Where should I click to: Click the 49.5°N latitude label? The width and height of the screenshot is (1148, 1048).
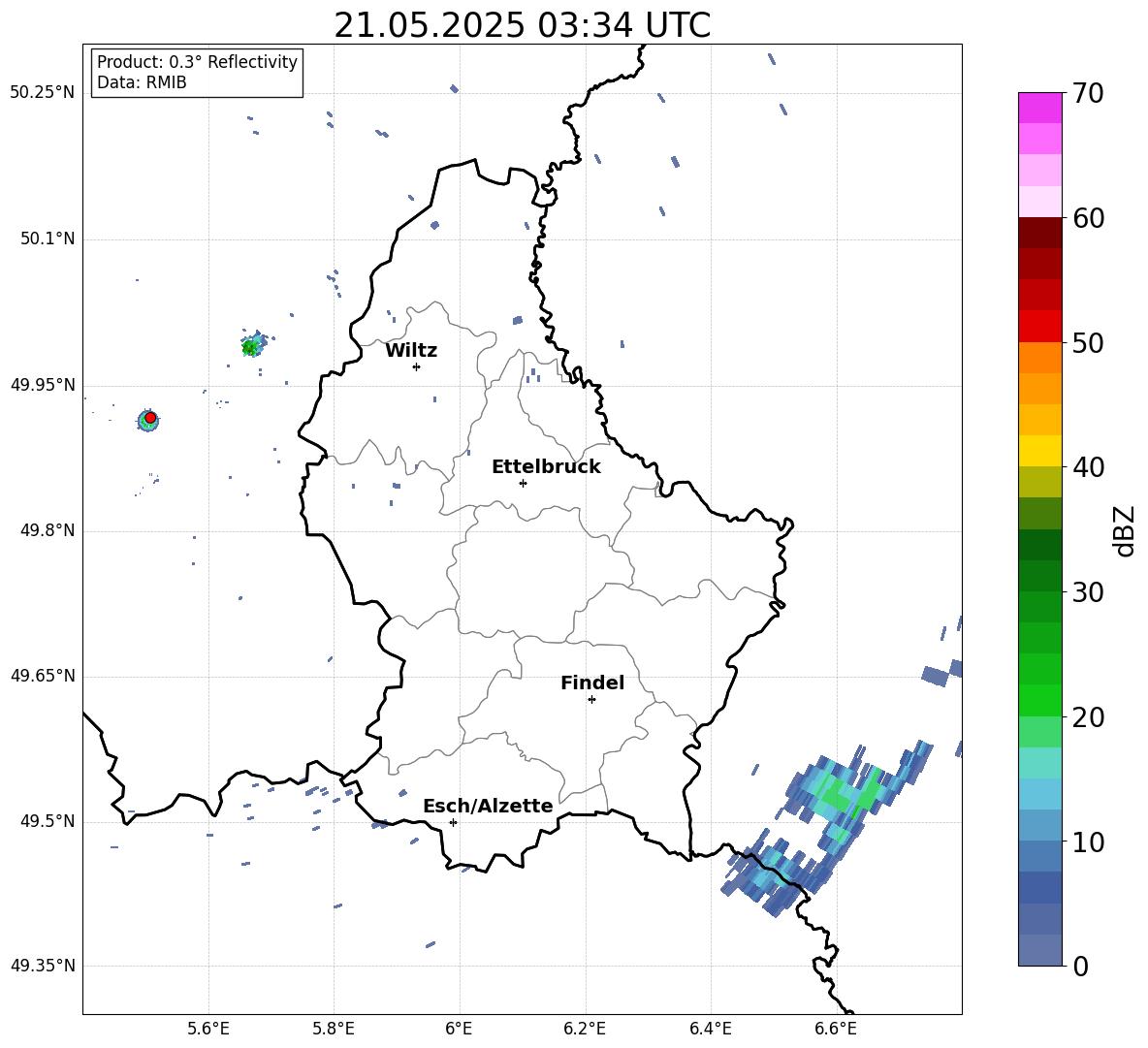[48, 821]
